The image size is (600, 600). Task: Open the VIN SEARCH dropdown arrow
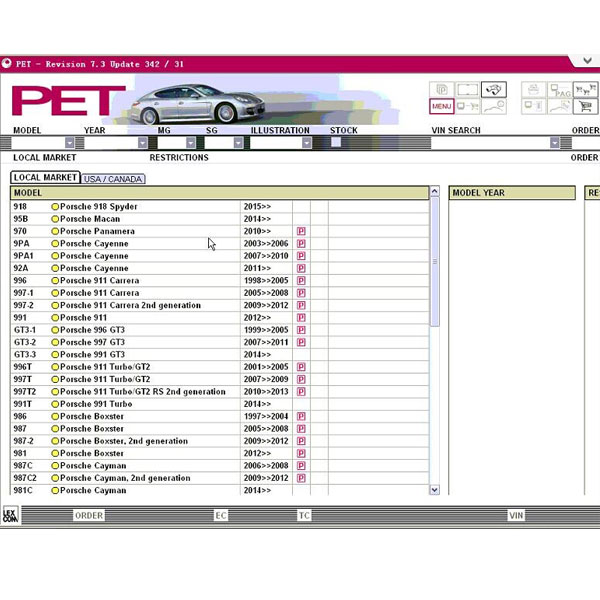tap(555, 143)
